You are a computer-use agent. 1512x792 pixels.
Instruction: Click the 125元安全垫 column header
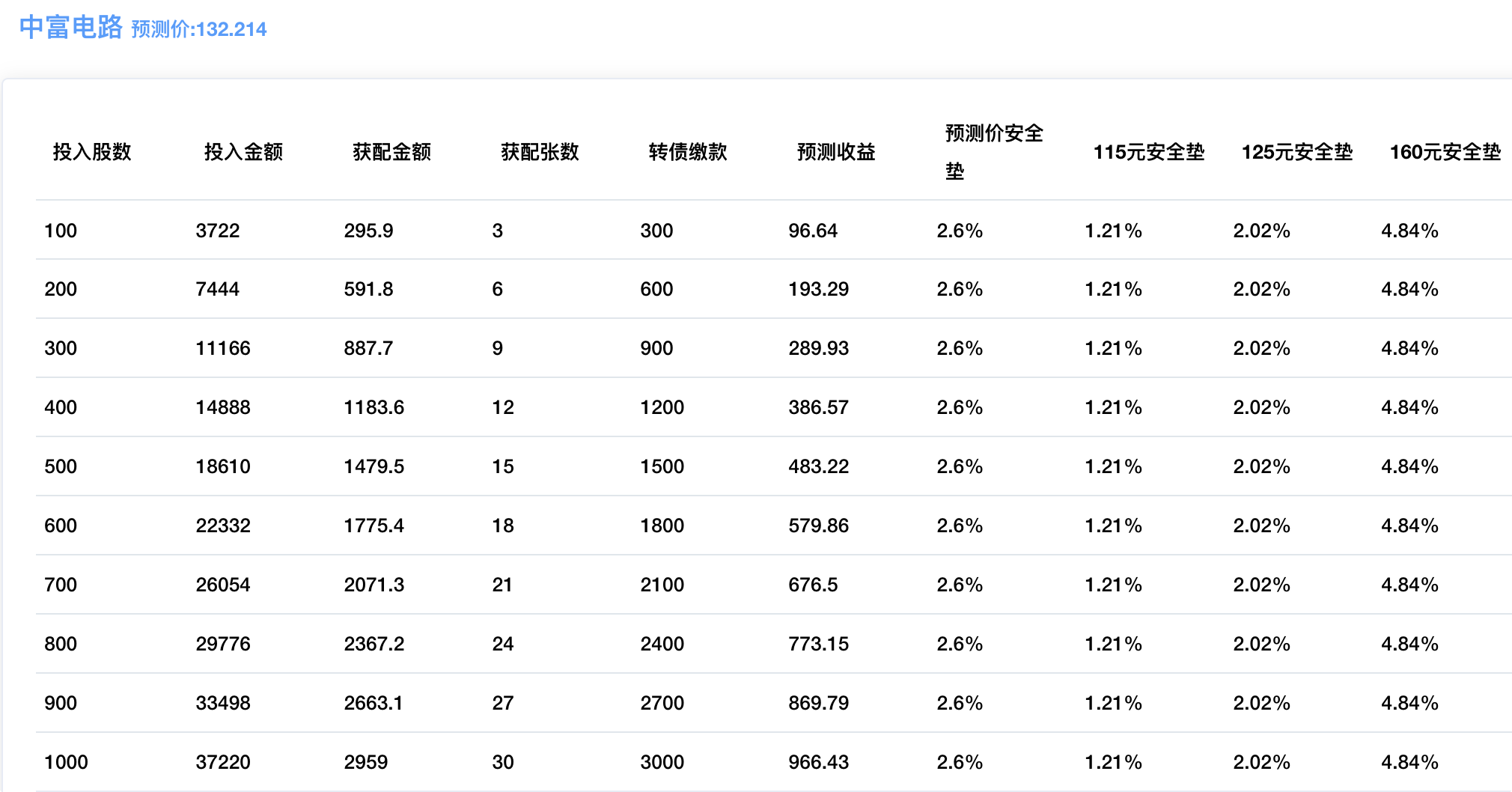1296,152
